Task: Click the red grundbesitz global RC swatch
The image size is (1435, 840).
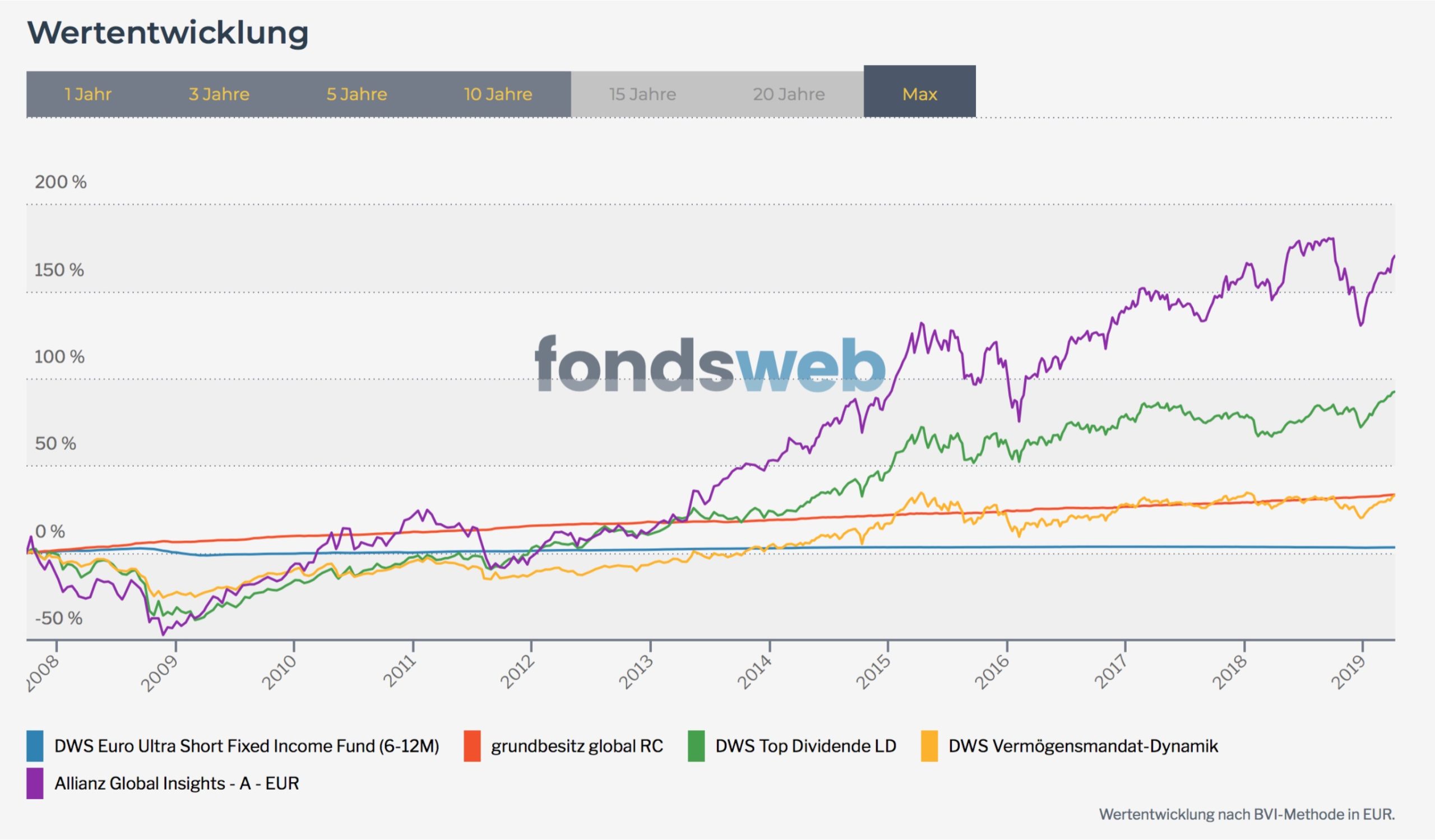Action: point(472,746)
